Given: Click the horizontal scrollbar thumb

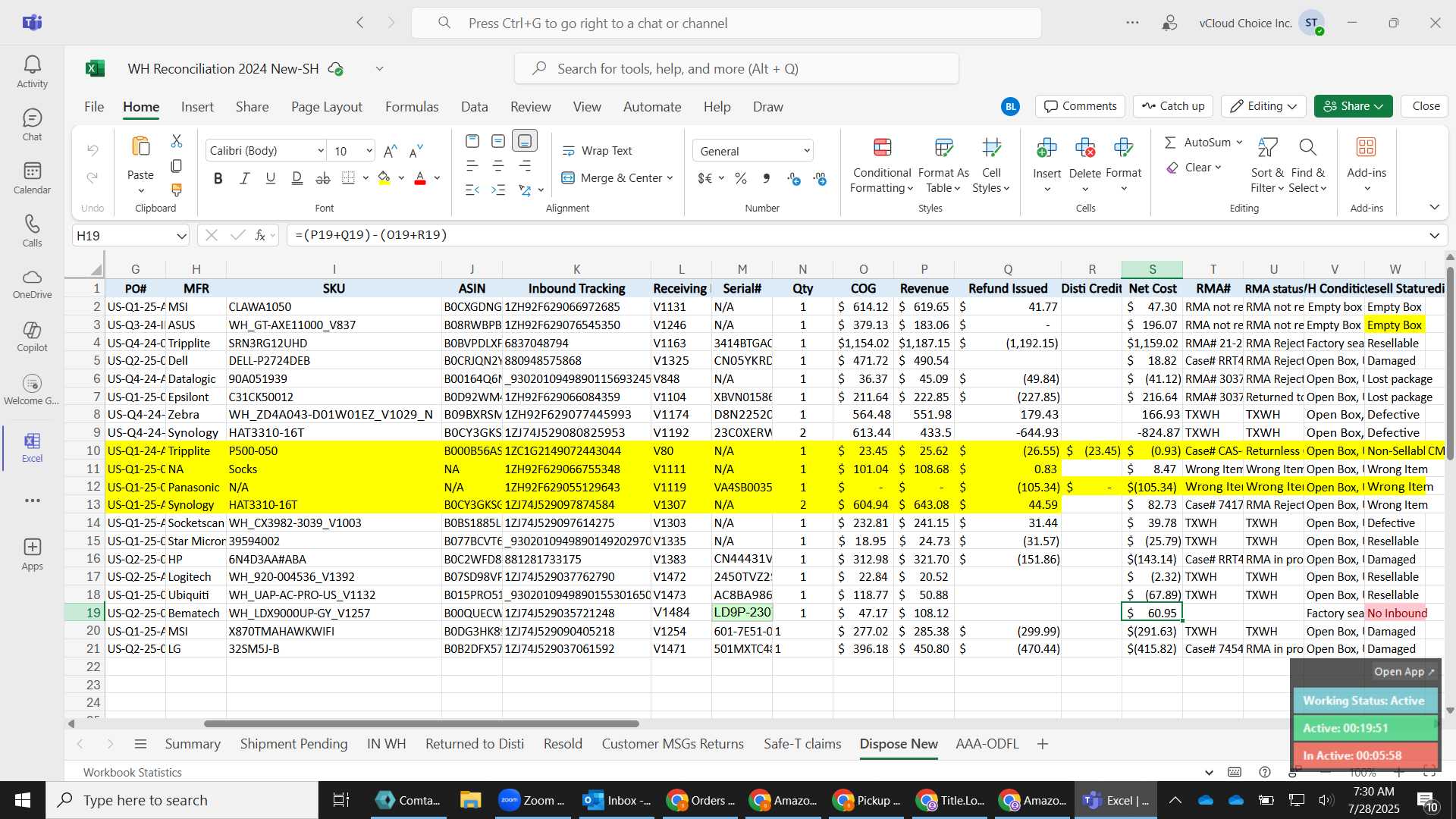Looking at the screenshot, I should (422, 723).
